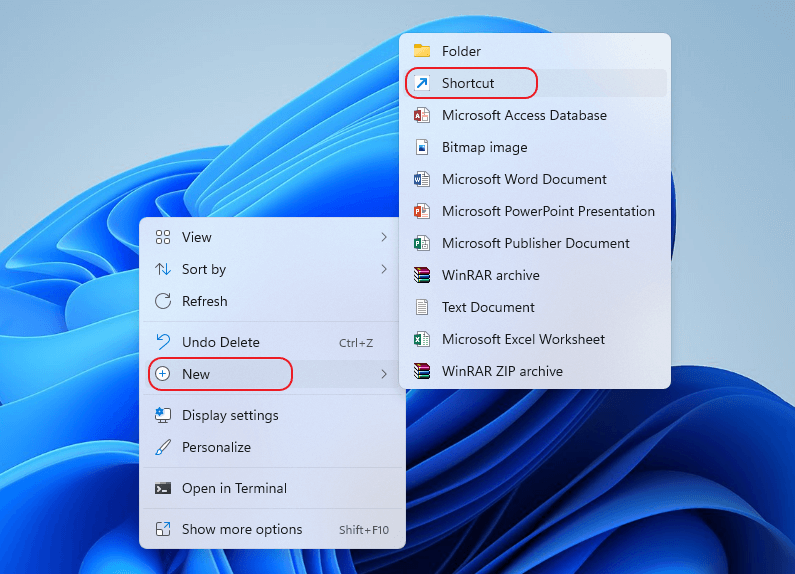Viewport: 795px width, 574px height.
Task: Create a new Text Document
Action: pos(535,307)
